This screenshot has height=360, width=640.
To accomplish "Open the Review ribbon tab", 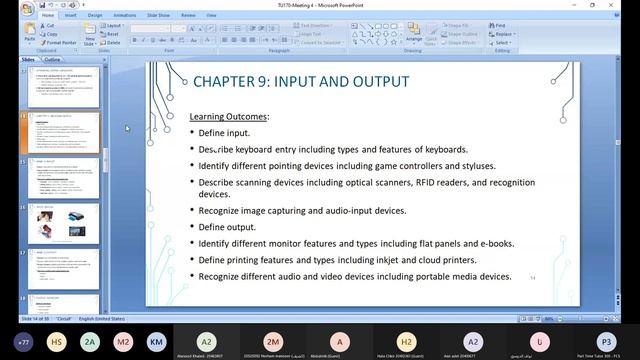I will pyautogui.click(x=188, y=16).
